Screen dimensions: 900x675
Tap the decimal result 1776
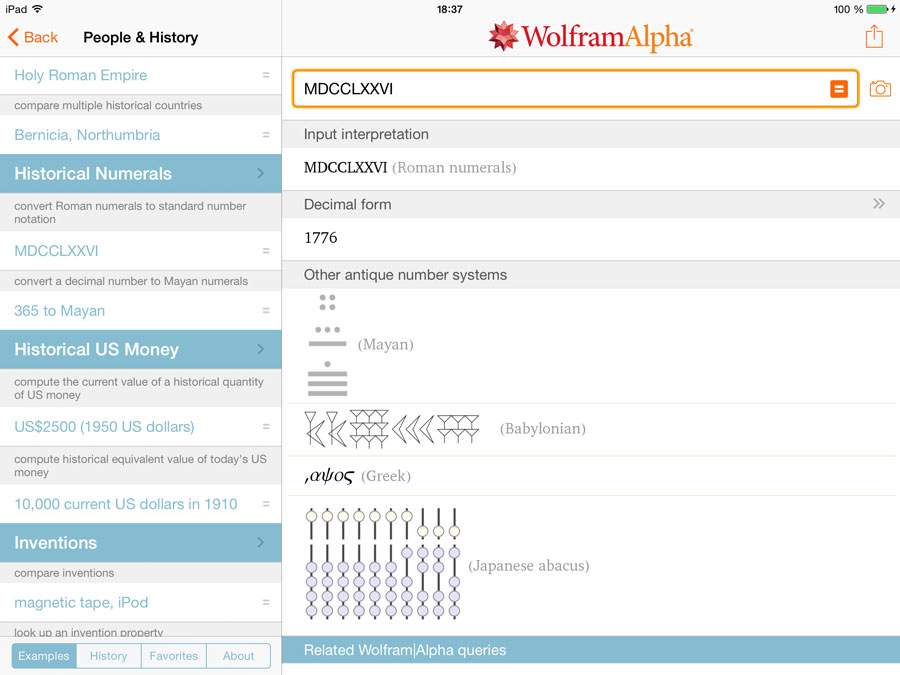coord(321,238)
